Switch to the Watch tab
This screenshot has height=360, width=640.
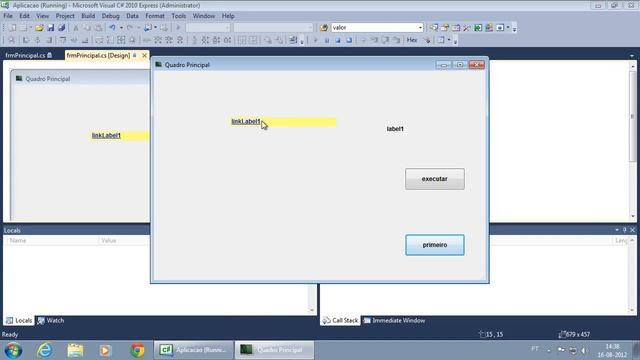51,321
